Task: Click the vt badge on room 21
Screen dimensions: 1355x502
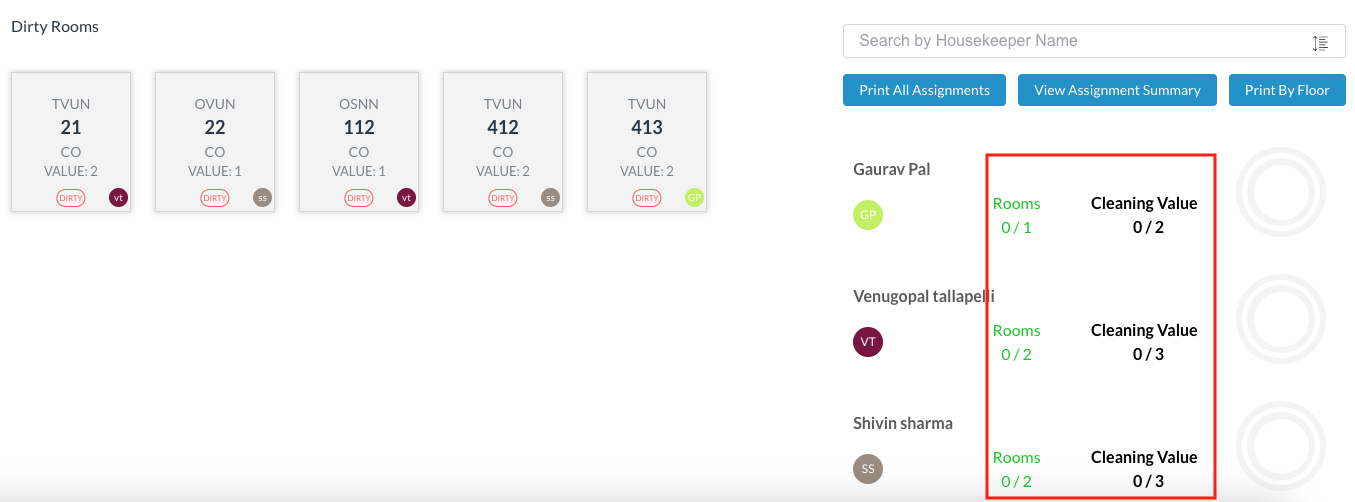Action: [118, 198]
